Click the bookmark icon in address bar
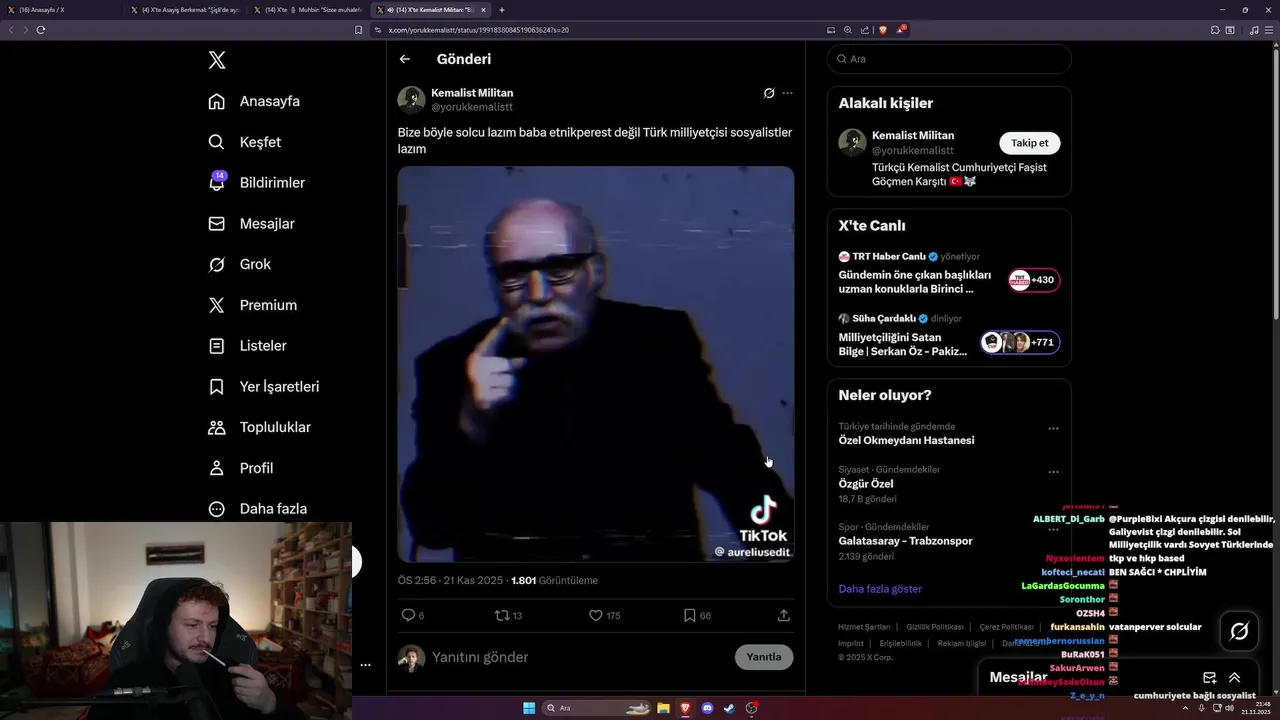Image resolution: width=1280 pixels, height=720 pixels. (x=359, y=30)
